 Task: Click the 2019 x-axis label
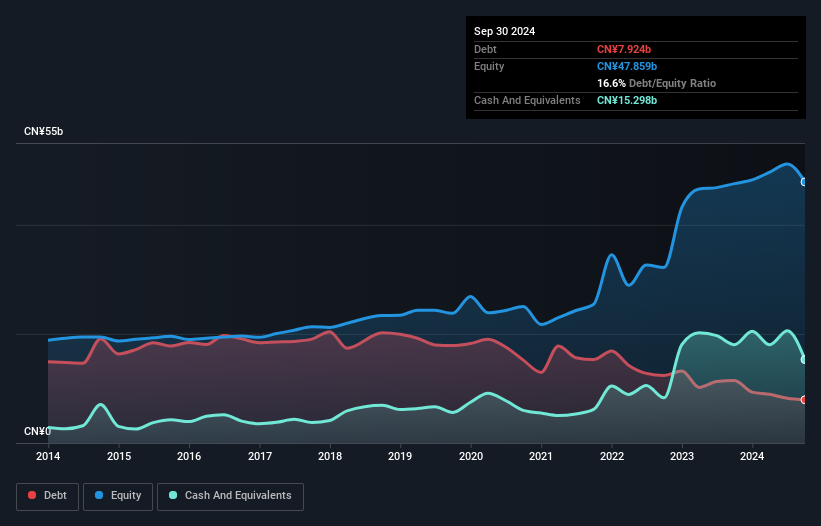pos(400,456)
